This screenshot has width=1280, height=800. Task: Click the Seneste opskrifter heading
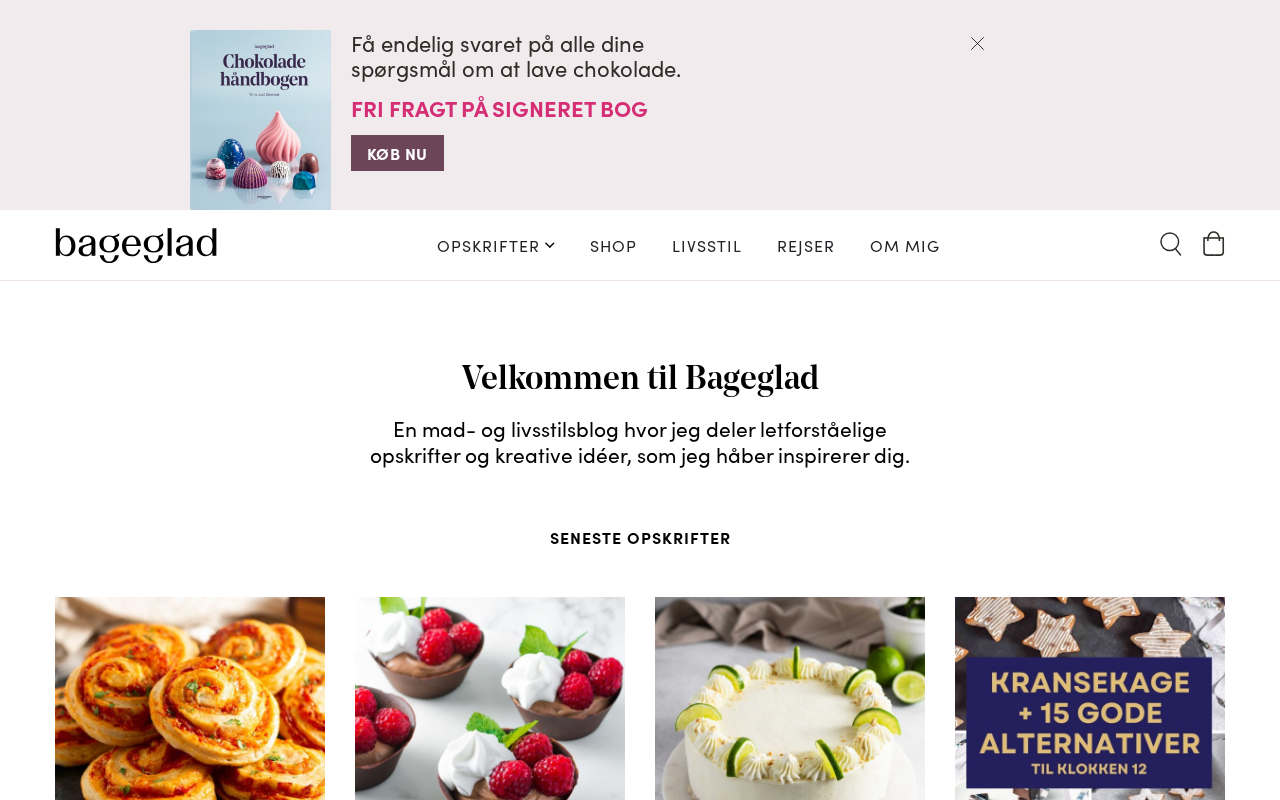point(640,538)
